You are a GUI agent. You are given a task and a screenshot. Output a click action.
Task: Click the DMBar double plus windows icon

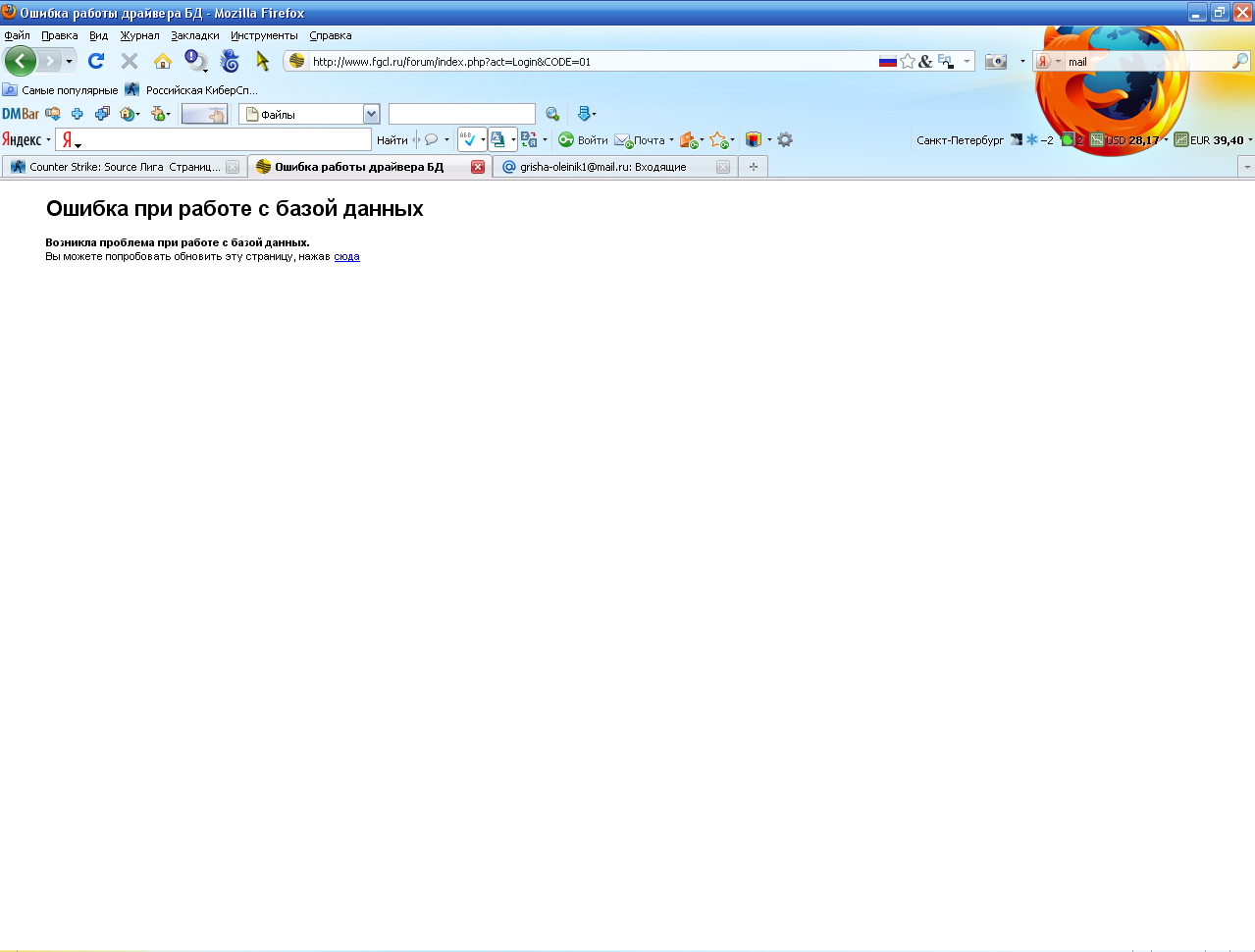[x=102, y=114]
